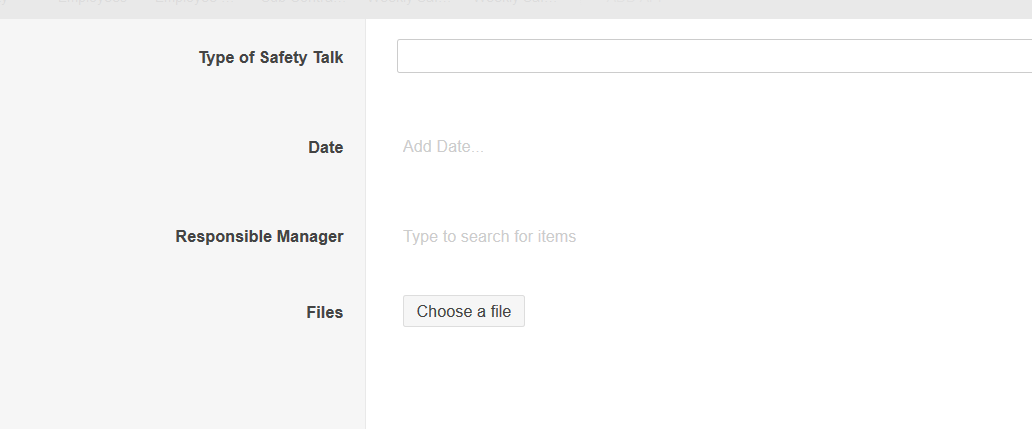1032x429 pixels.
Task: Switch to the Employees tab
Action: point(91,3)
